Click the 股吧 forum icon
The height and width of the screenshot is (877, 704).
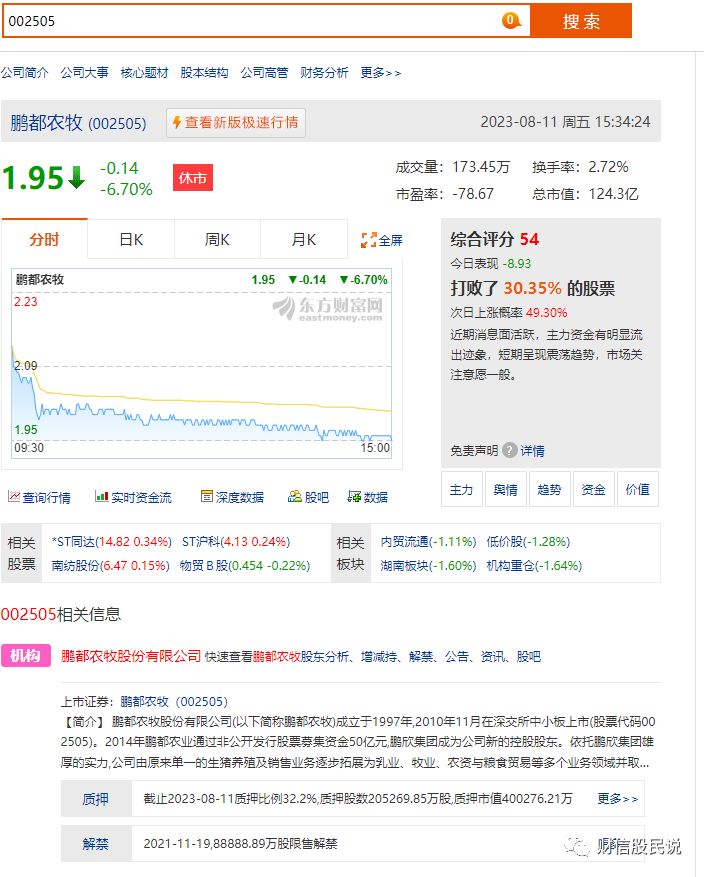[295, 496]
